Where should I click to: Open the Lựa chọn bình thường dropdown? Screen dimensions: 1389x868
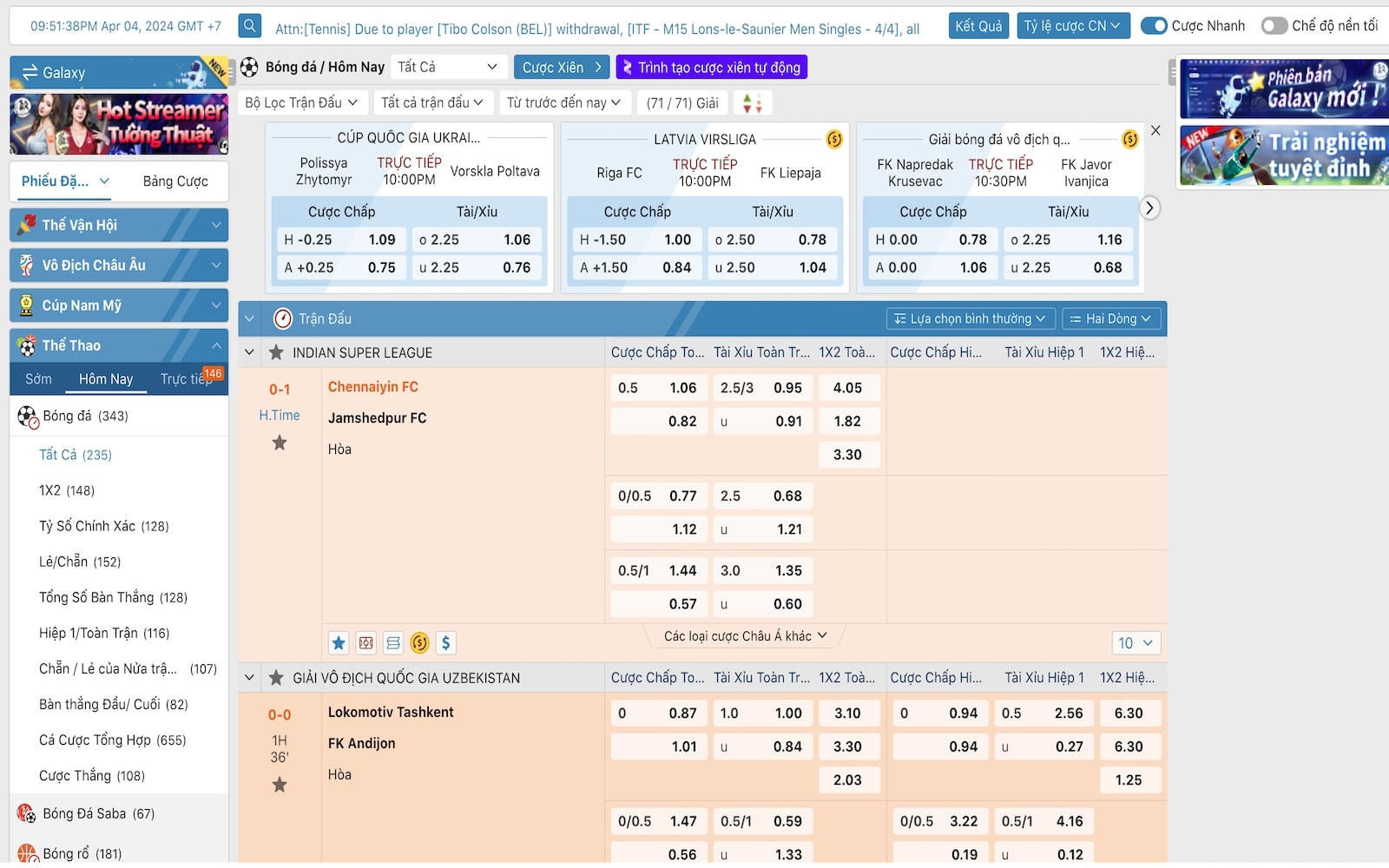(971, 319)
